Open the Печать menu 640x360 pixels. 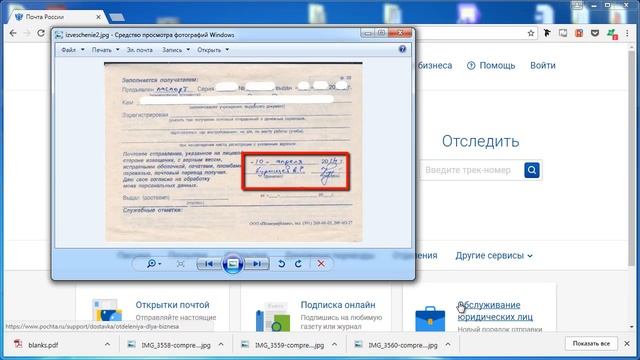coord(105,50)
